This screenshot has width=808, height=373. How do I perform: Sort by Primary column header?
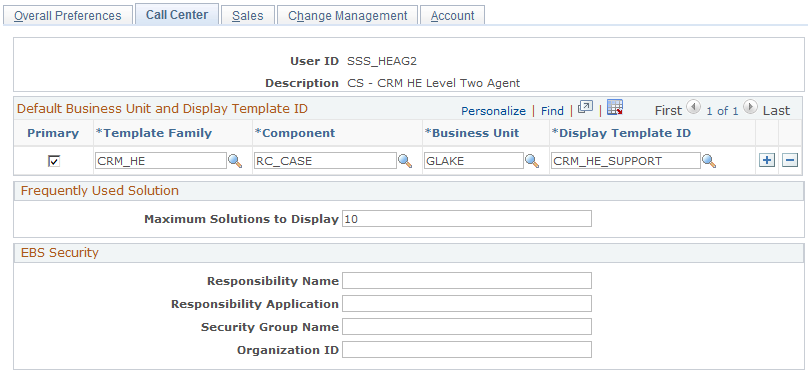tap(53, 133)
